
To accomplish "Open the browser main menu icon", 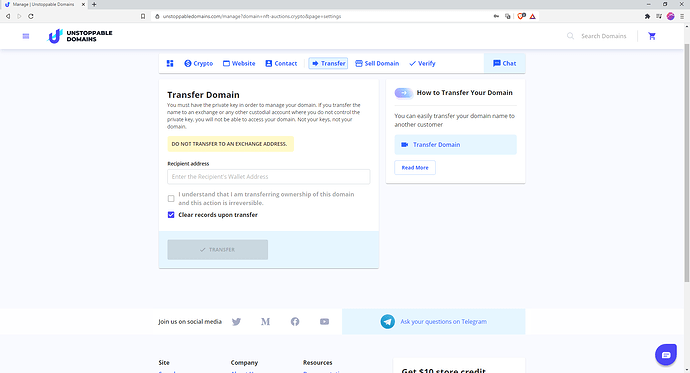I will (682, 16).
